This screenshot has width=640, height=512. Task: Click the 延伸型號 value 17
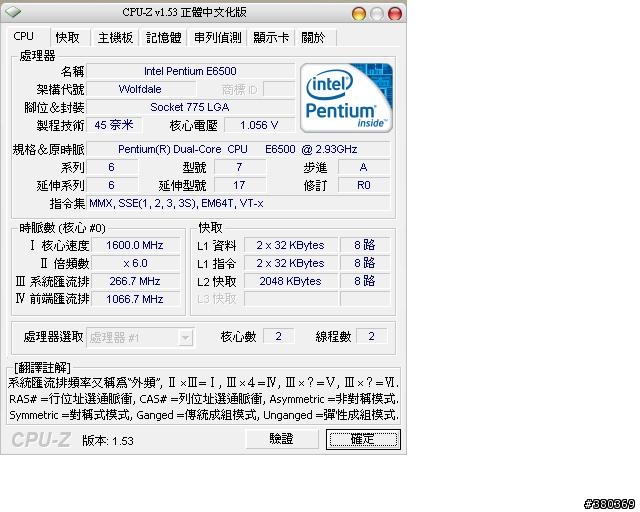click(x=240, y=185)
